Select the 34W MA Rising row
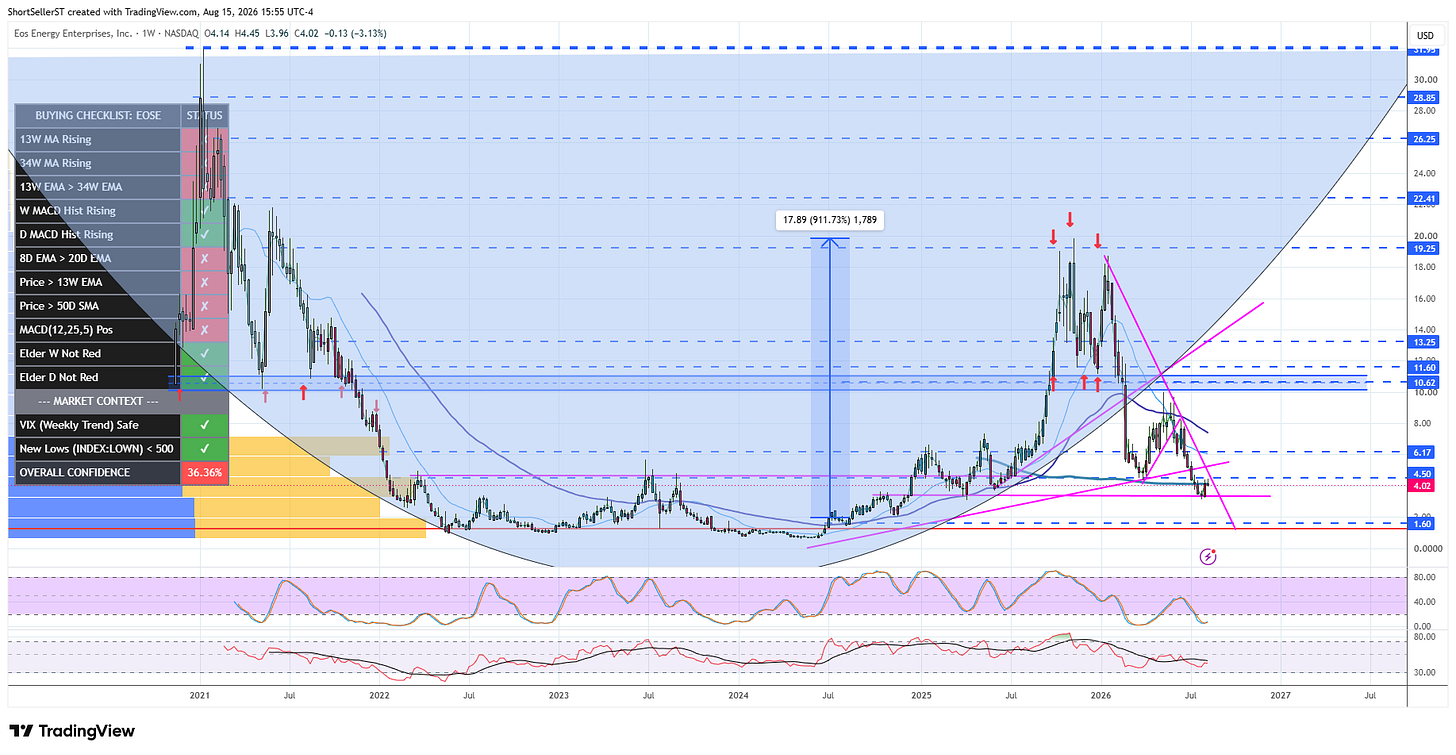The height and width of the screenshot is (755, 1456). (122, 163)
